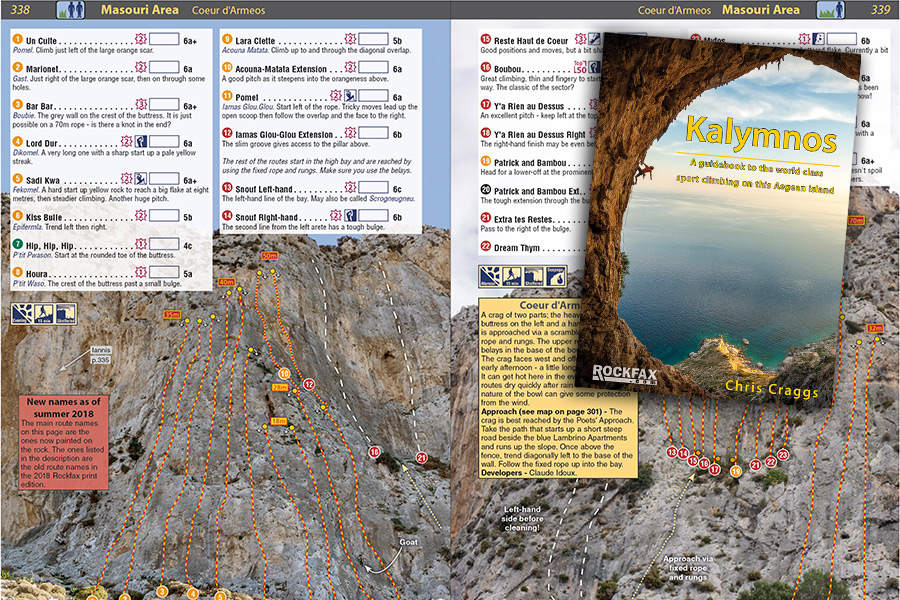900x600 pixels.
Task: Check the Iamas Glou-Glou Extension tick box
Action: tap(374, 133)
